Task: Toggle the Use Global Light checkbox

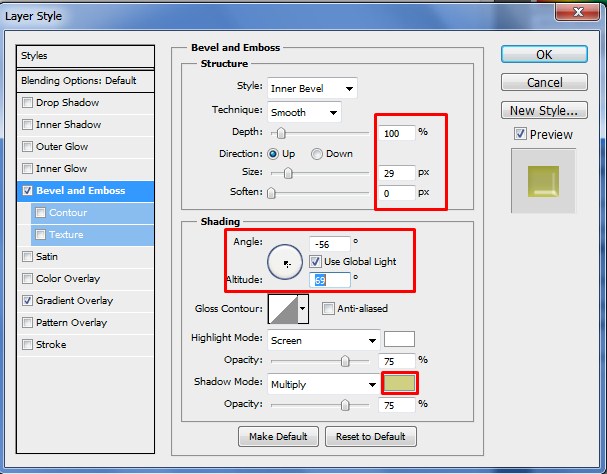Action: (x=315, y=262)
